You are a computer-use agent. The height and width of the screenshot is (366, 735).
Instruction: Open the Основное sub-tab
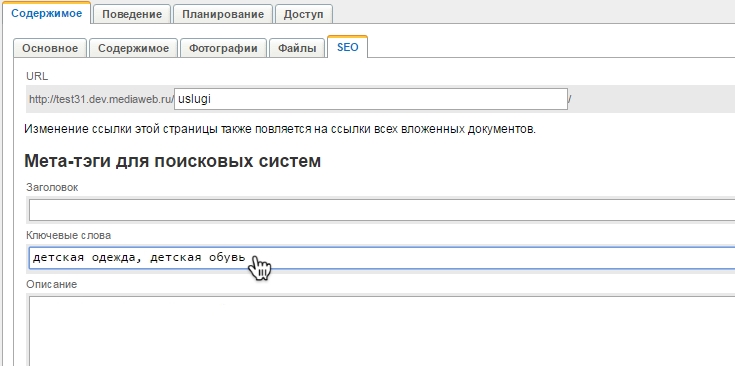(50, 48)
